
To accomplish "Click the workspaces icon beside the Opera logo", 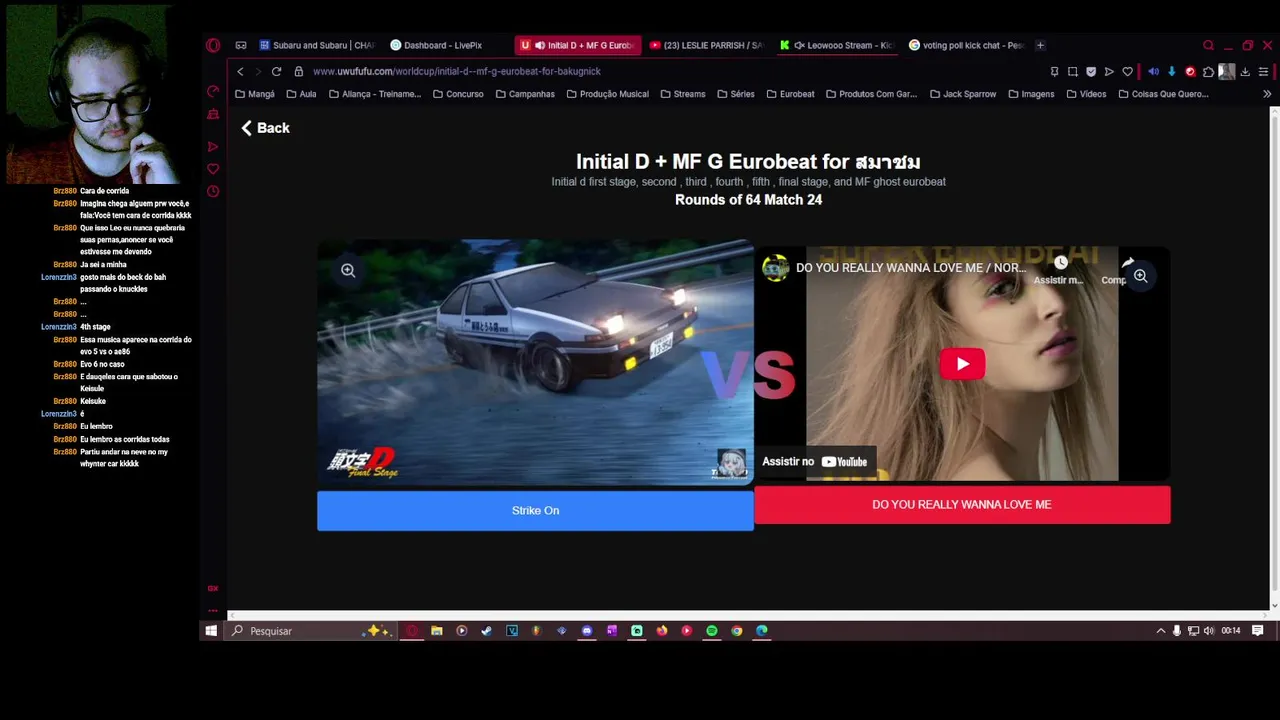I will [241, 45].
